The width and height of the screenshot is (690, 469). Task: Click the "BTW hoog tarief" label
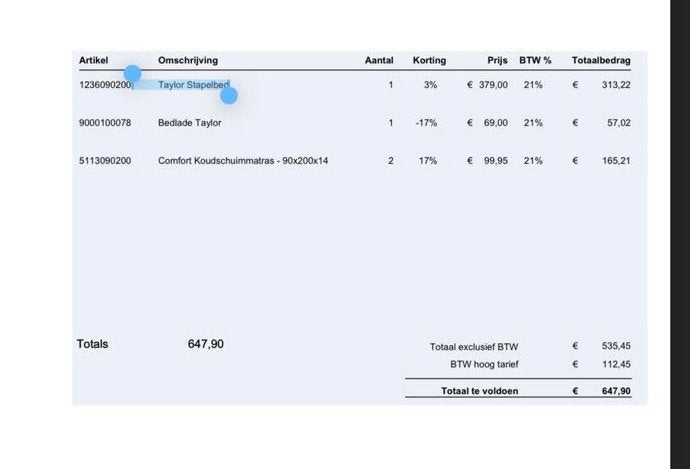pos(484,364)
